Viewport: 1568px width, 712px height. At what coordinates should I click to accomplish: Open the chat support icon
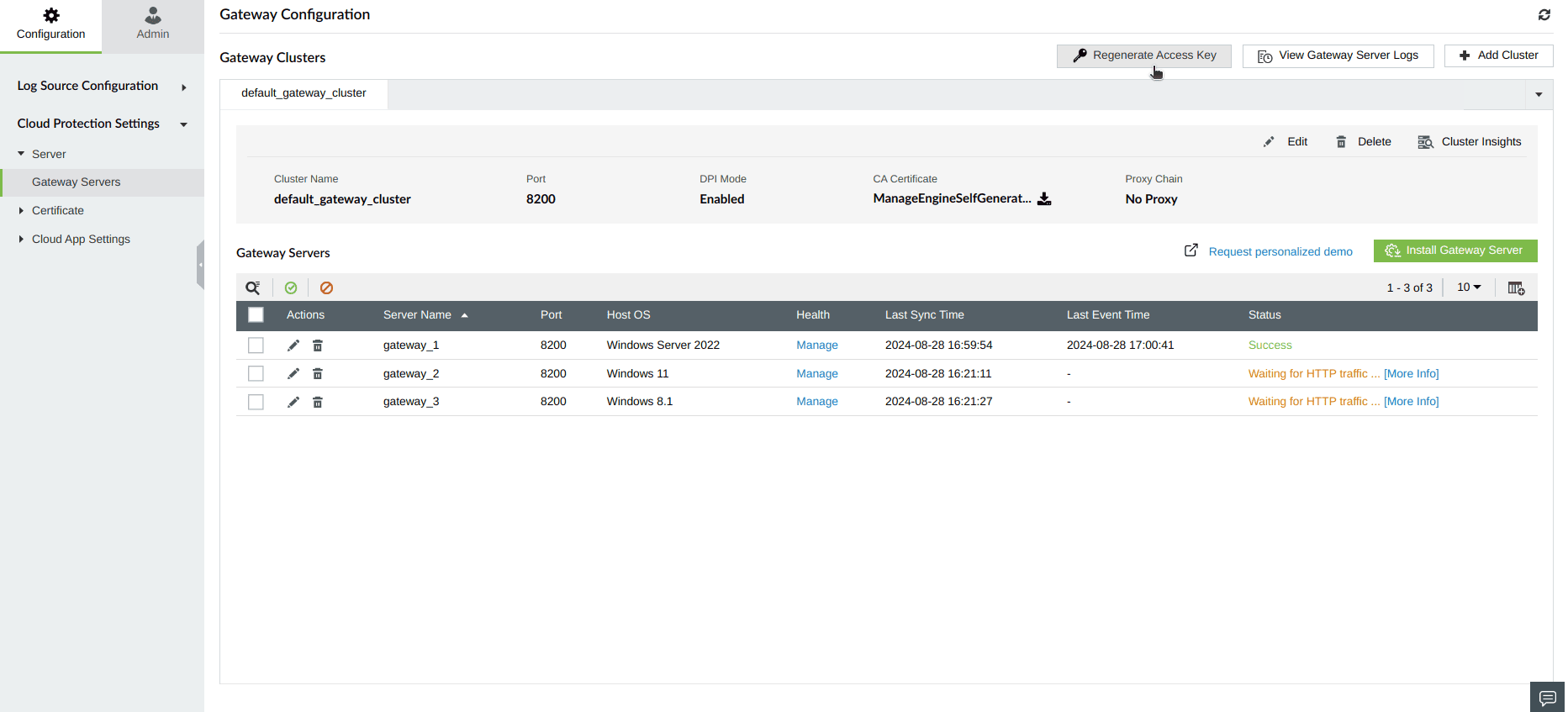pos(1547,698)
